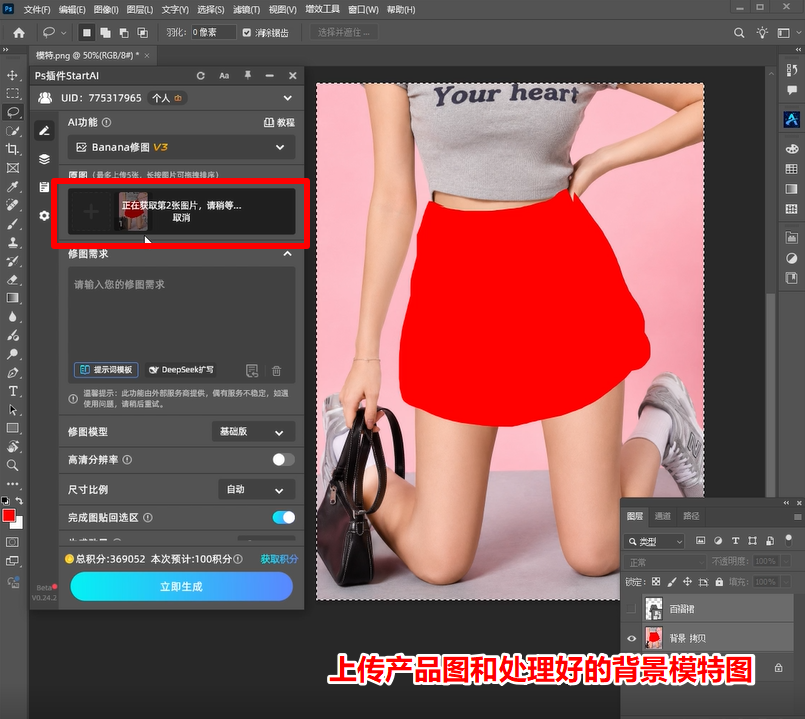The height and width of the screenshot is (719, 805).
Task: Click the StartAI edit pencil icon
Action: (44, 131)
